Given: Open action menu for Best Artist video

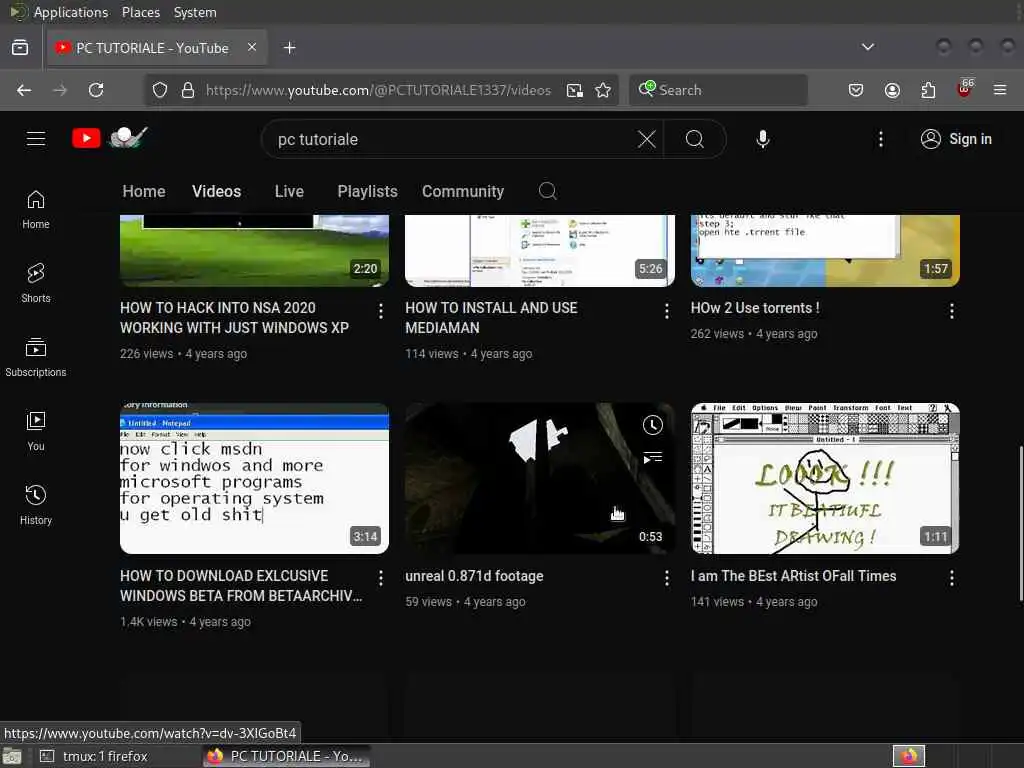Looking at the screenshot, I should (x=952, y=577).
